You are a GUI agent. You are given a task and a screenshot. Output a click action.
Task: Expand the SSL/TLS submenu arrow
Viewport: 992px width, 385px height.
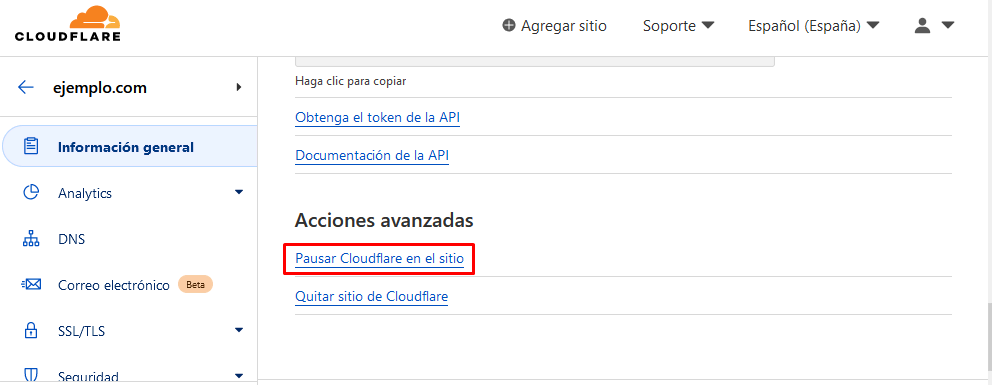[239, 329]
